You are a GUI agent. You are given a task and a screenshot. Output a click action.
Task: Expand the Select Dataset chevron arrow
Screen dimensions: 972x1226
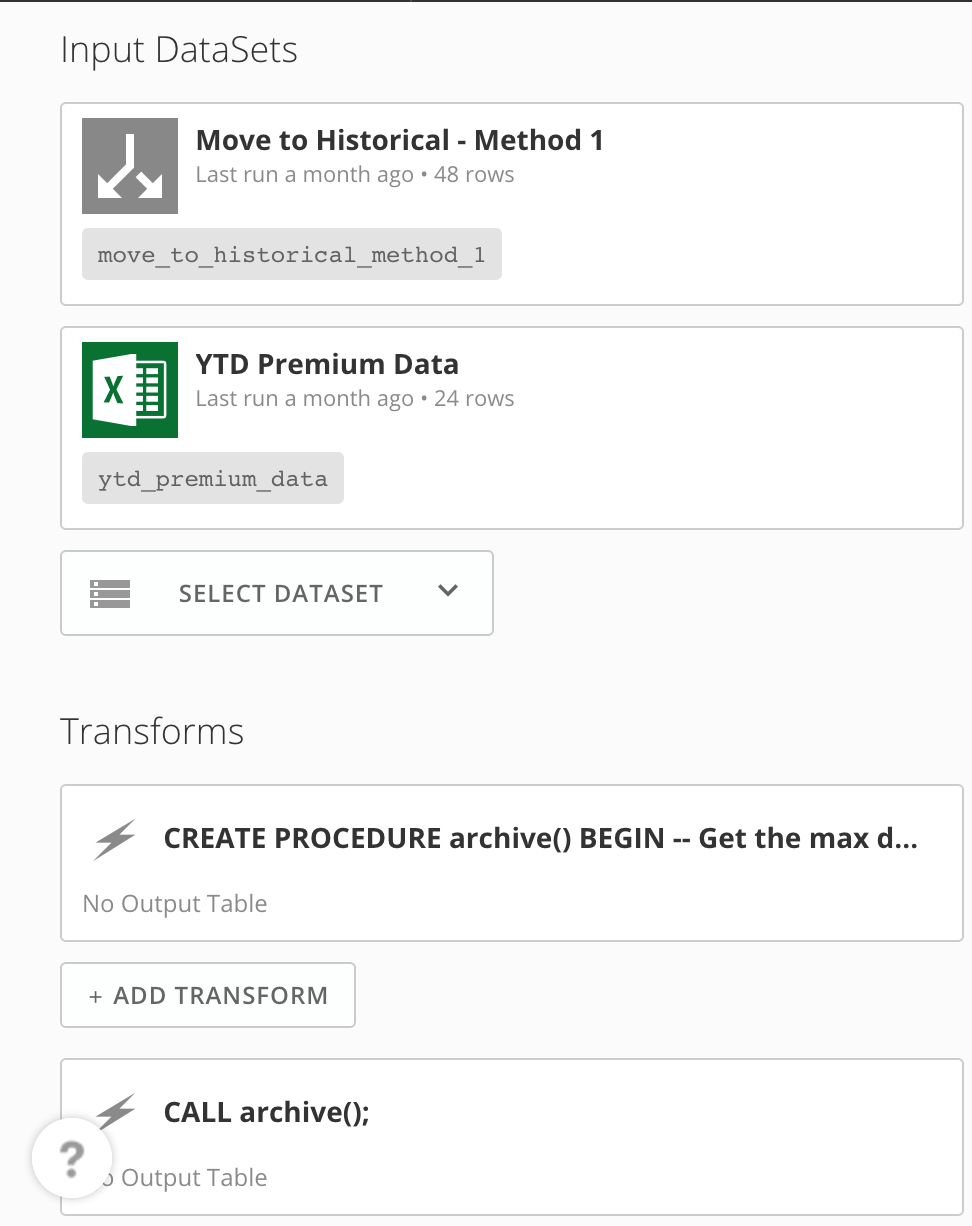click(448, 591)
